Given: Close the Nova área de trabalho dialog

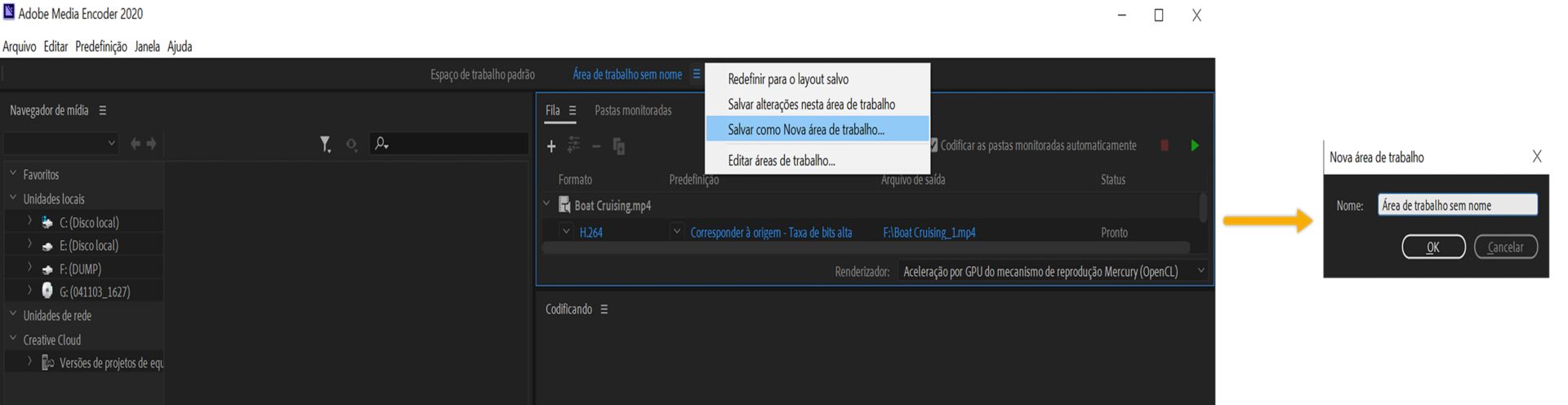Looking at the screenshot, I should [1536, 157].
